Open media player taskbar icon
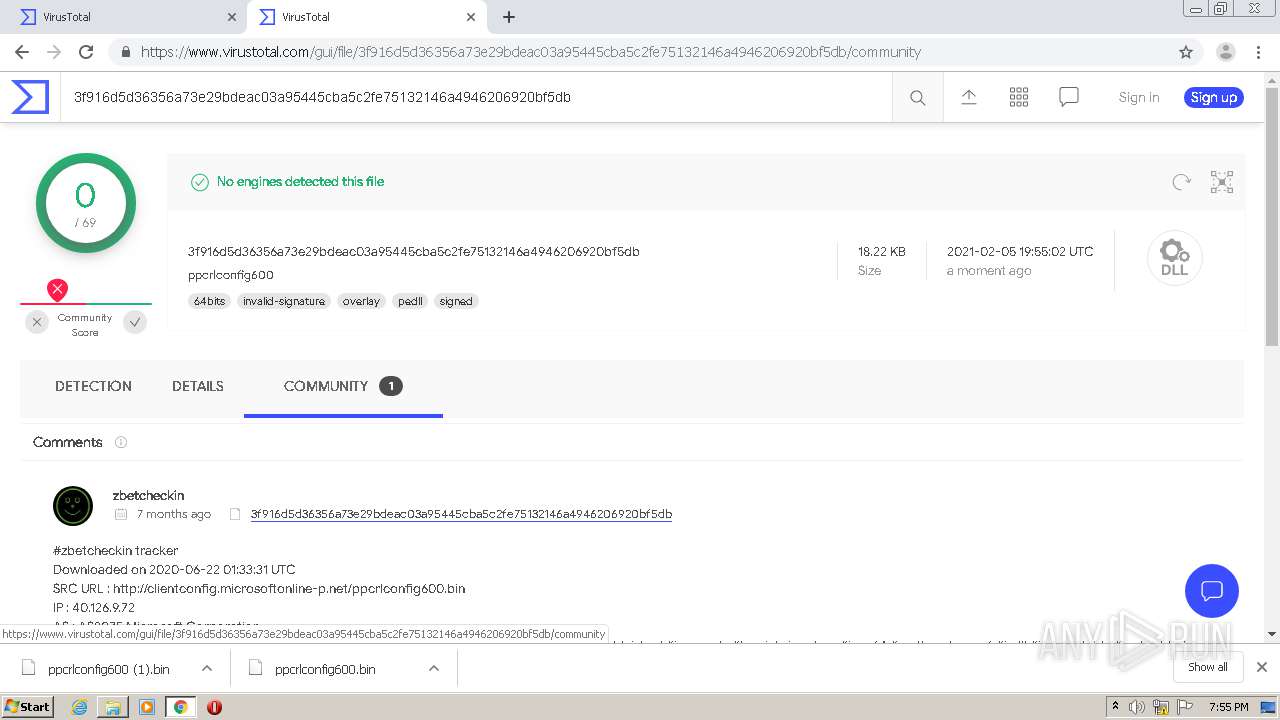Viewport: 1280px width, 720px height. [147, 707]
